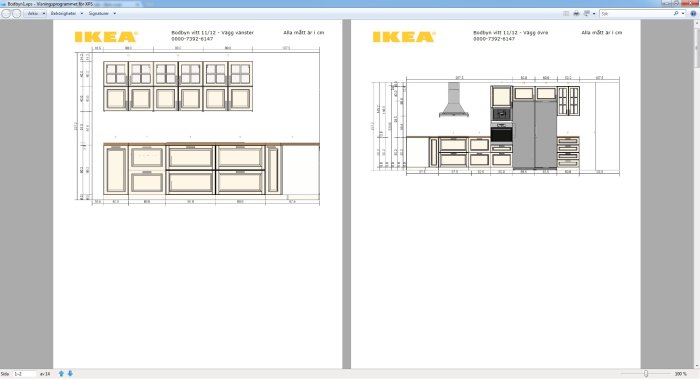Click the page number field
Image resolution: width=700 pixels, height=379 pixels.
tap(25, 374)
